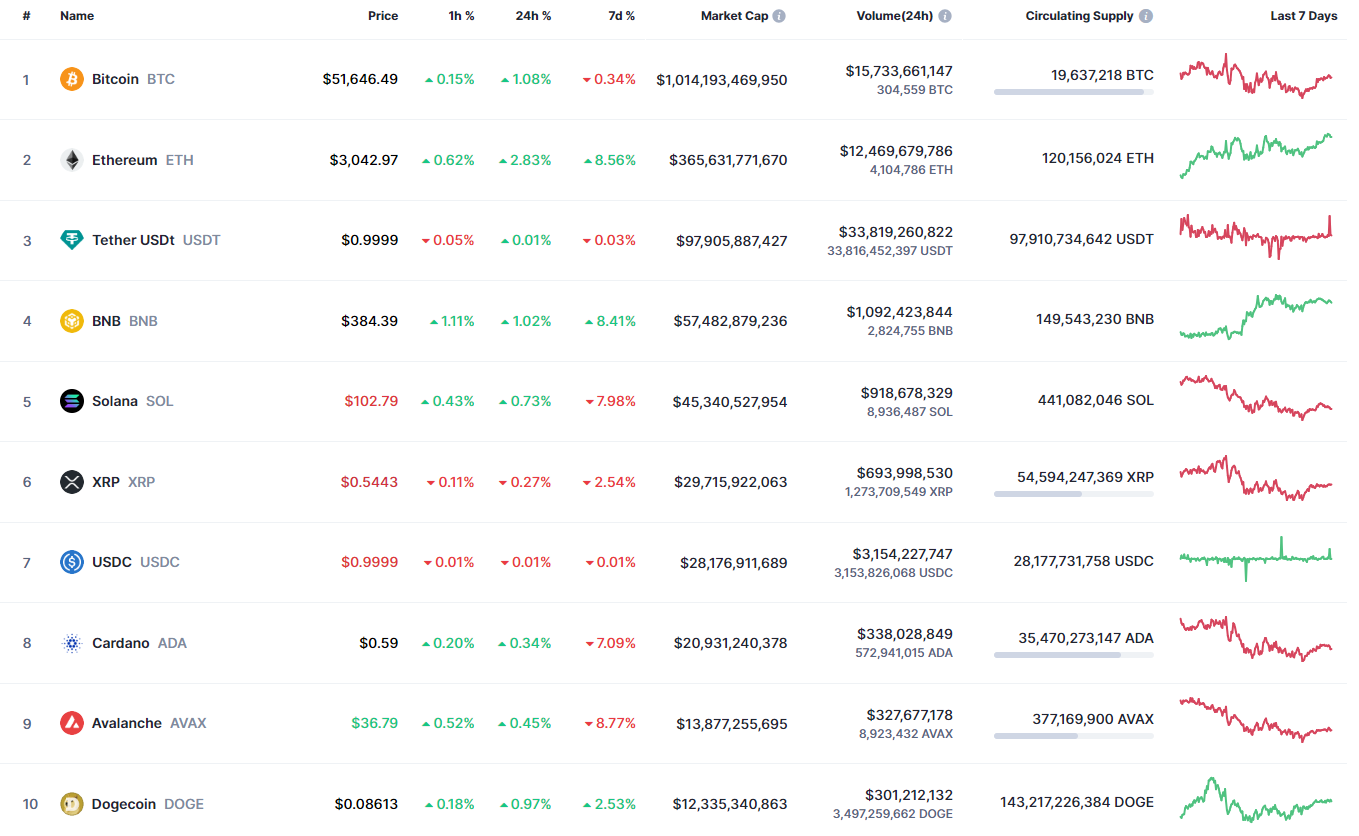
Task: Sort by 24h % column header
Action: pos(533,16)
